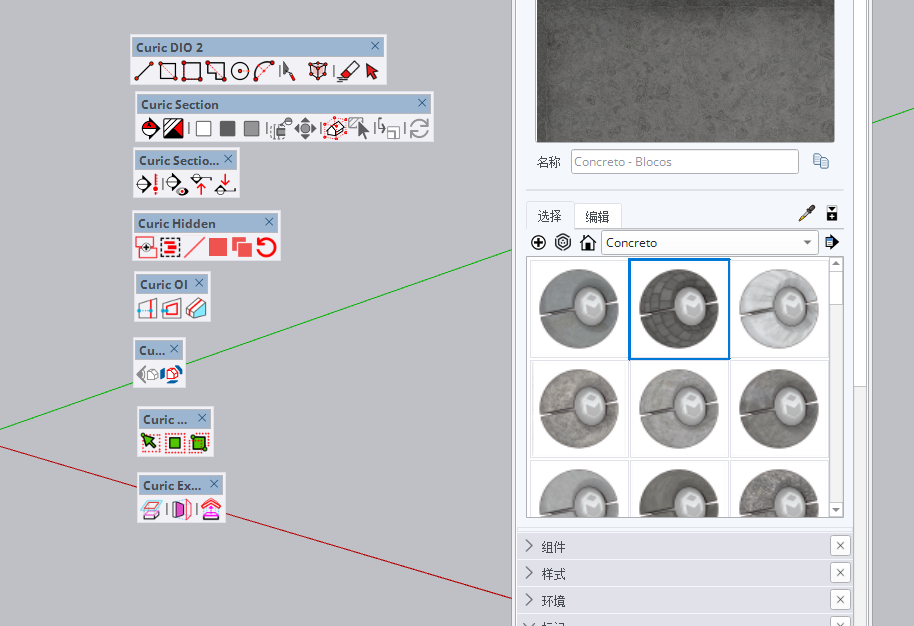Select the line tool in Curic DIO 2
Image resolution: width=914 pixels, height=626 pixels.
point(144,71)
